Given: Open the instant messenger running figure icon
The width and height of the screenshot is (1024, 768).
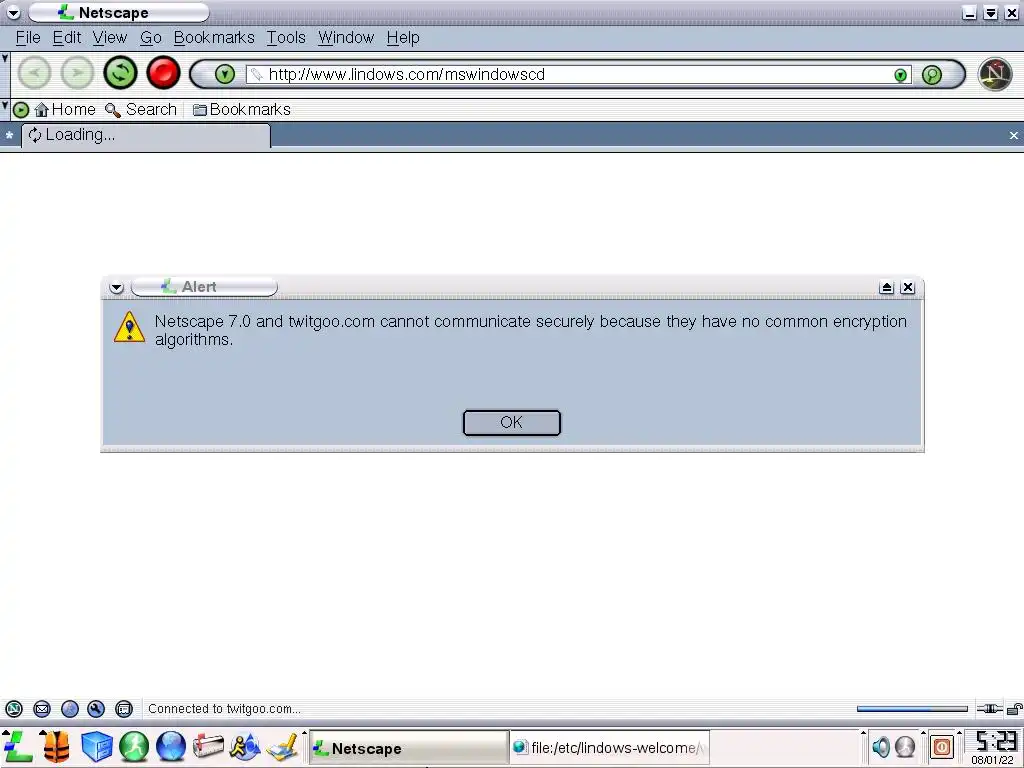Looking at the screenshot, I should tap(245, 746).
